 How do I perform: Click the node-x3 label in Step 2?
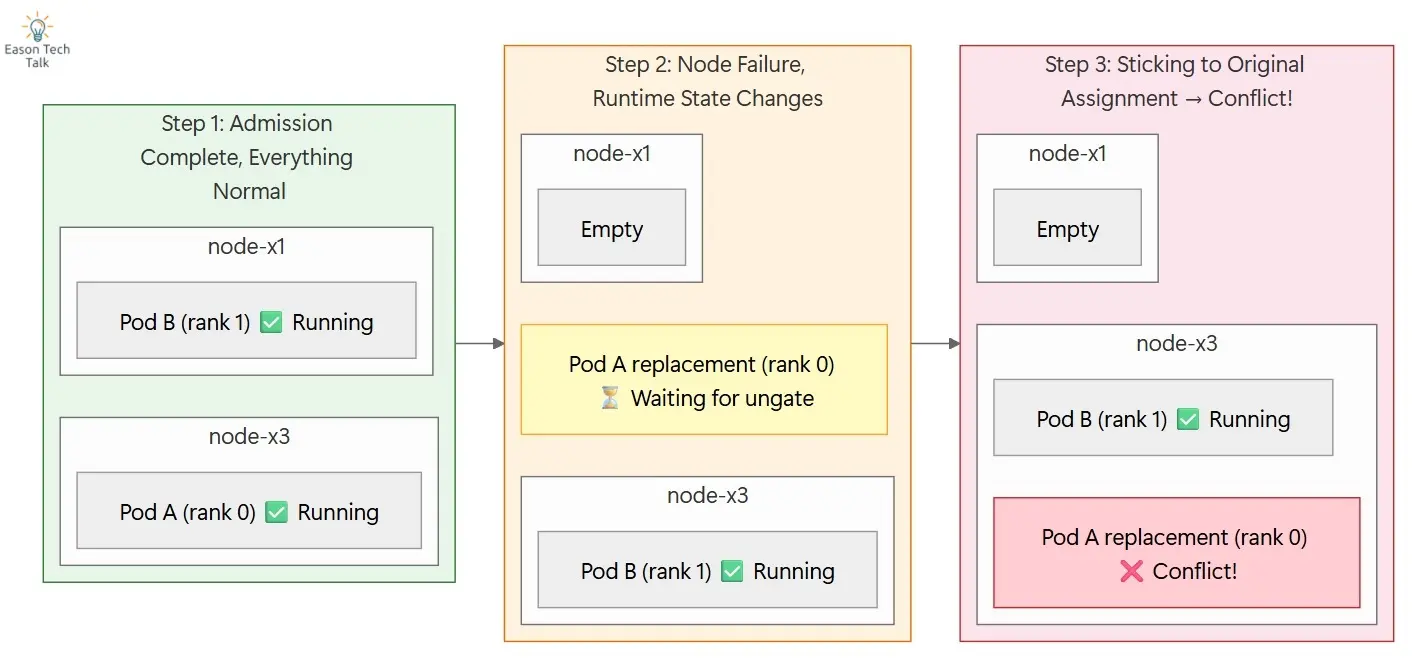coord(708,495)
